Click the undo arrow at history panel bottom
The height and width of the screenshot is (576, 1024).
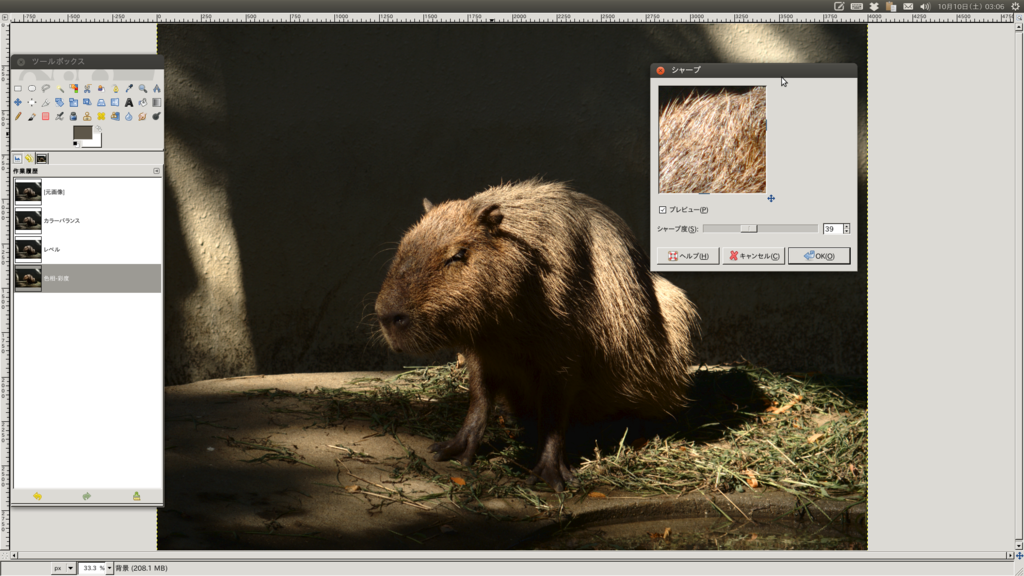(x=37, y=496)
